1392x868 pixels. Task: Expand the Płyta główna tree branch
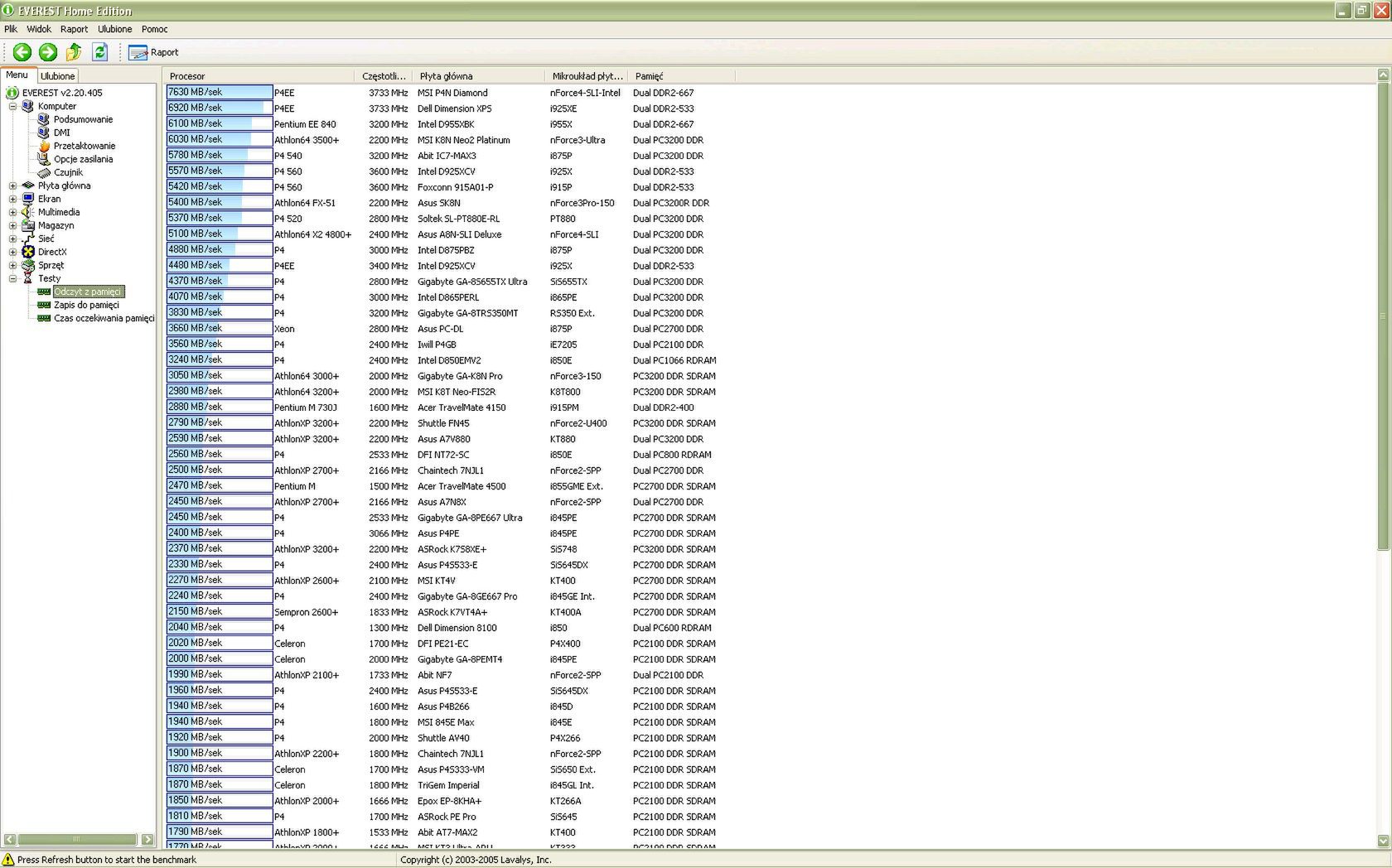coord(12,186)
